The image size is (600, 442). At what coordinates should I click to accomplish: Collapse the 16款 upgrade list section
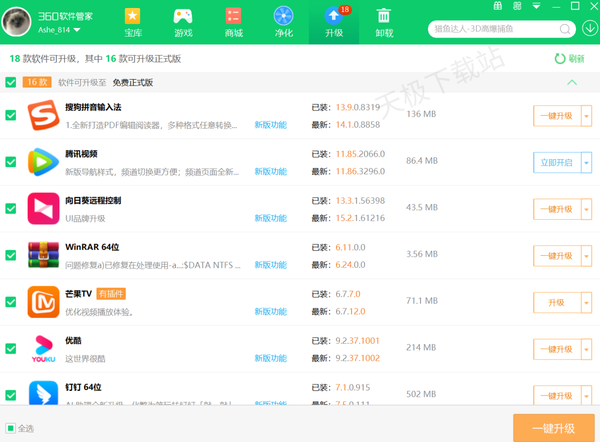tap(571, 83)
